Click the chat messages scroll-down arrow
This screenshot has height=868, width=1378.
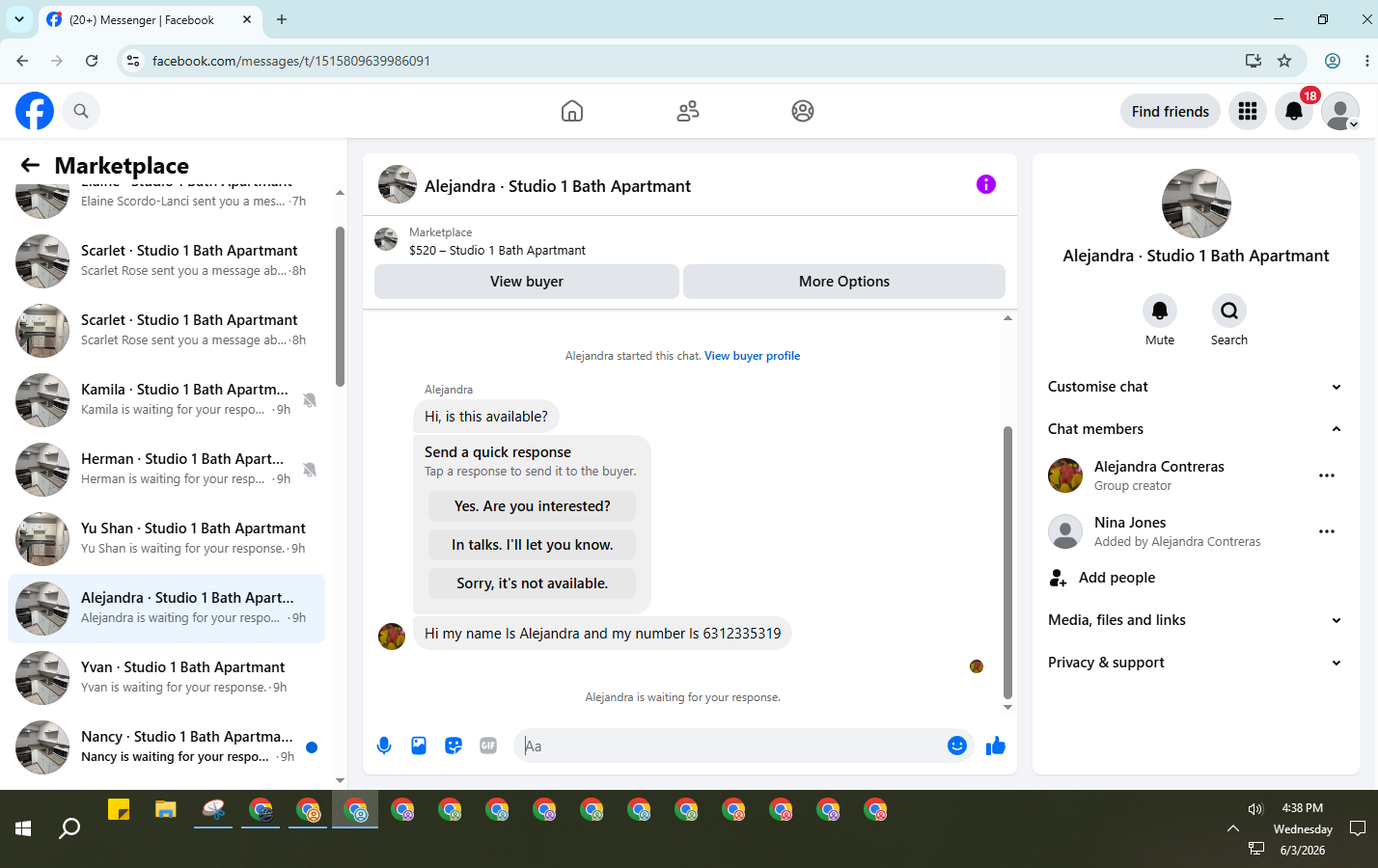1007,707
